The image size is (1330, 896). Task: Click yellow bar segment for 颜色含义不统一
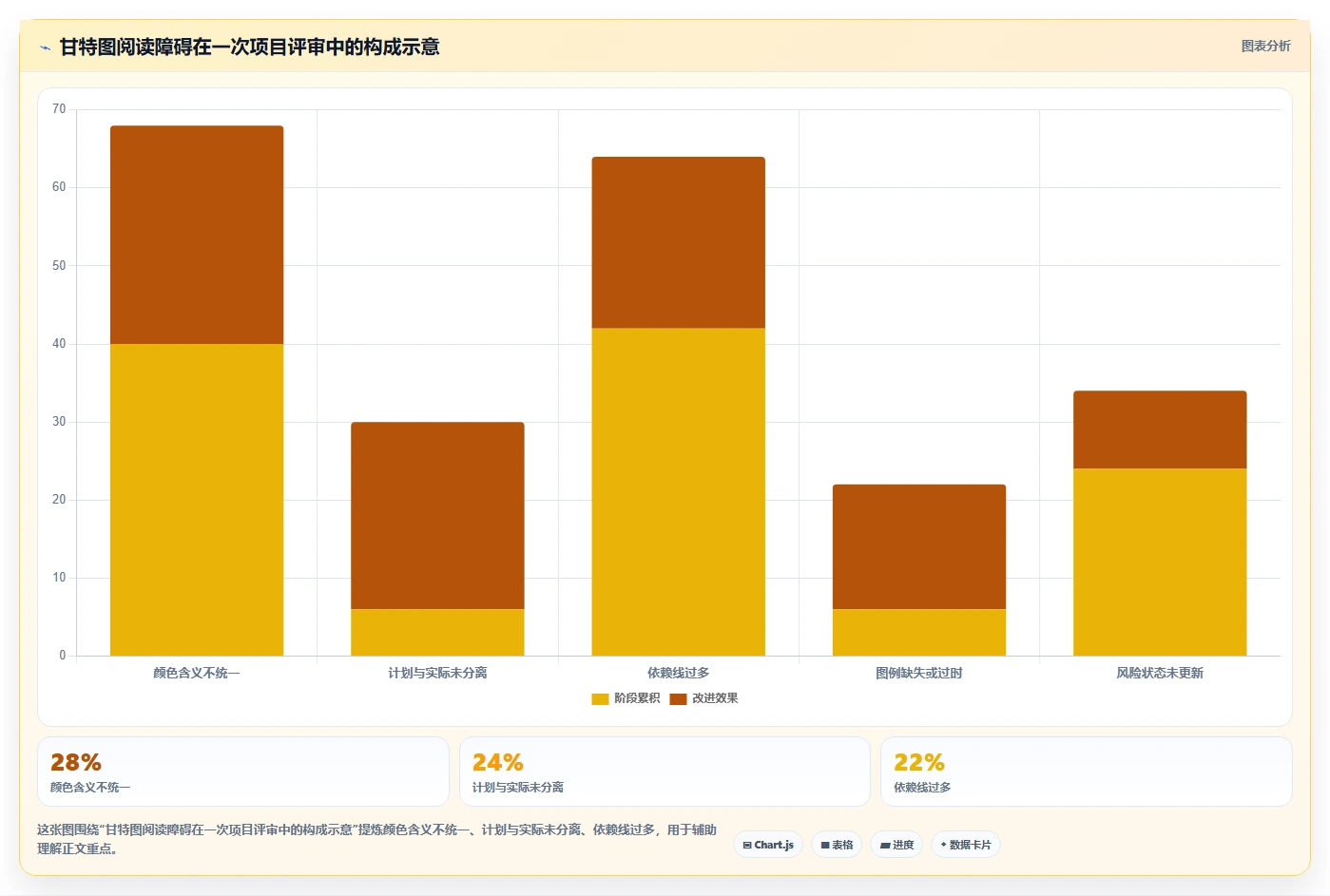pyautogui.click(x=197, y=500)
